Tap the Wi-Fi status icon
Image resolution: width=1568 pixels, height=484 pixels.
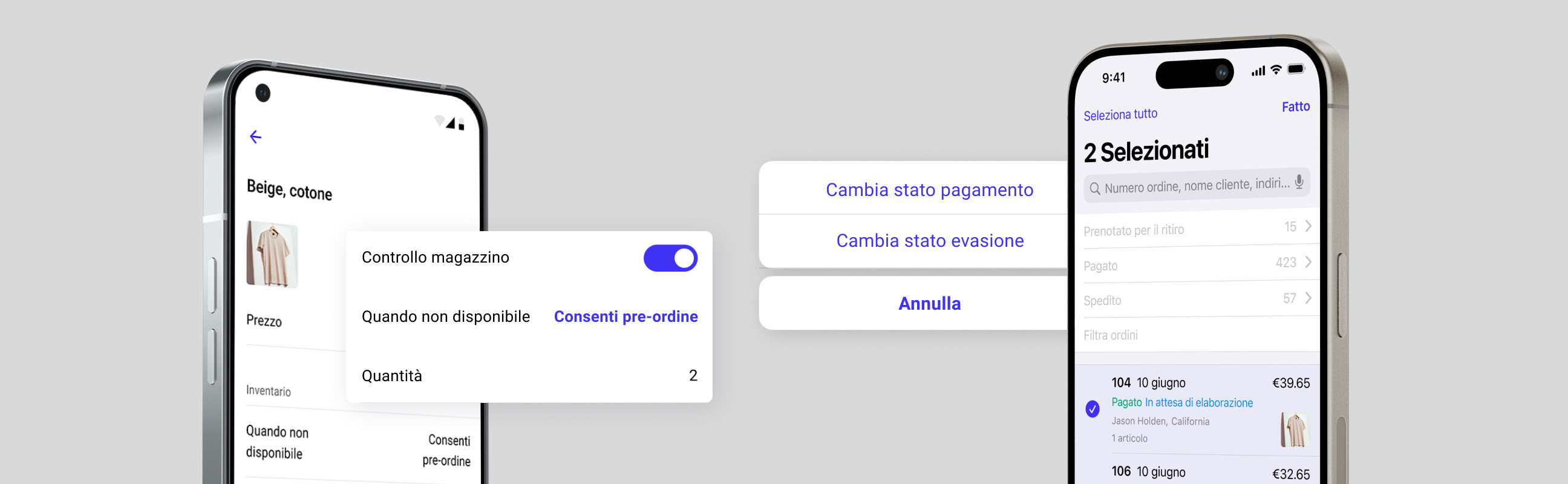point(1276,70)
